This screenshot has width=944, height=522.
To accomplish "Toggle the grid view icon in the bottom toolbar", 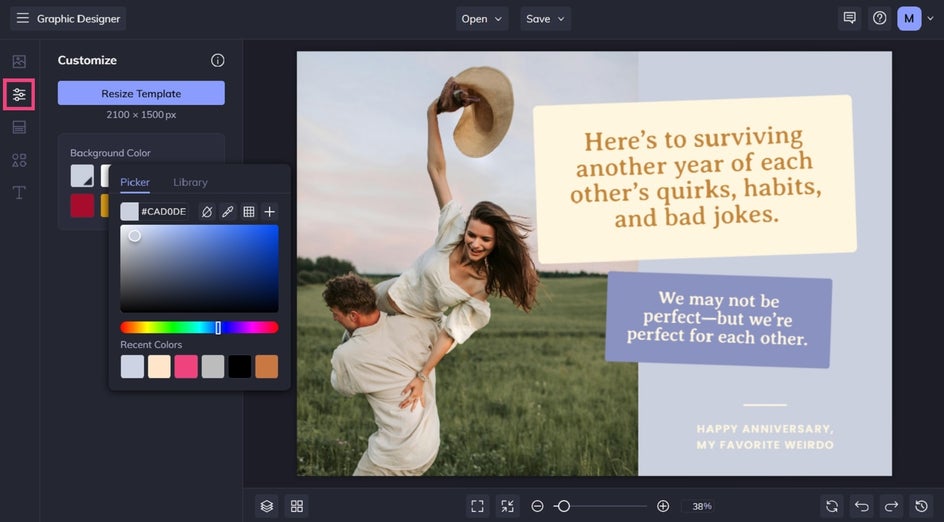I will (297, 506).
